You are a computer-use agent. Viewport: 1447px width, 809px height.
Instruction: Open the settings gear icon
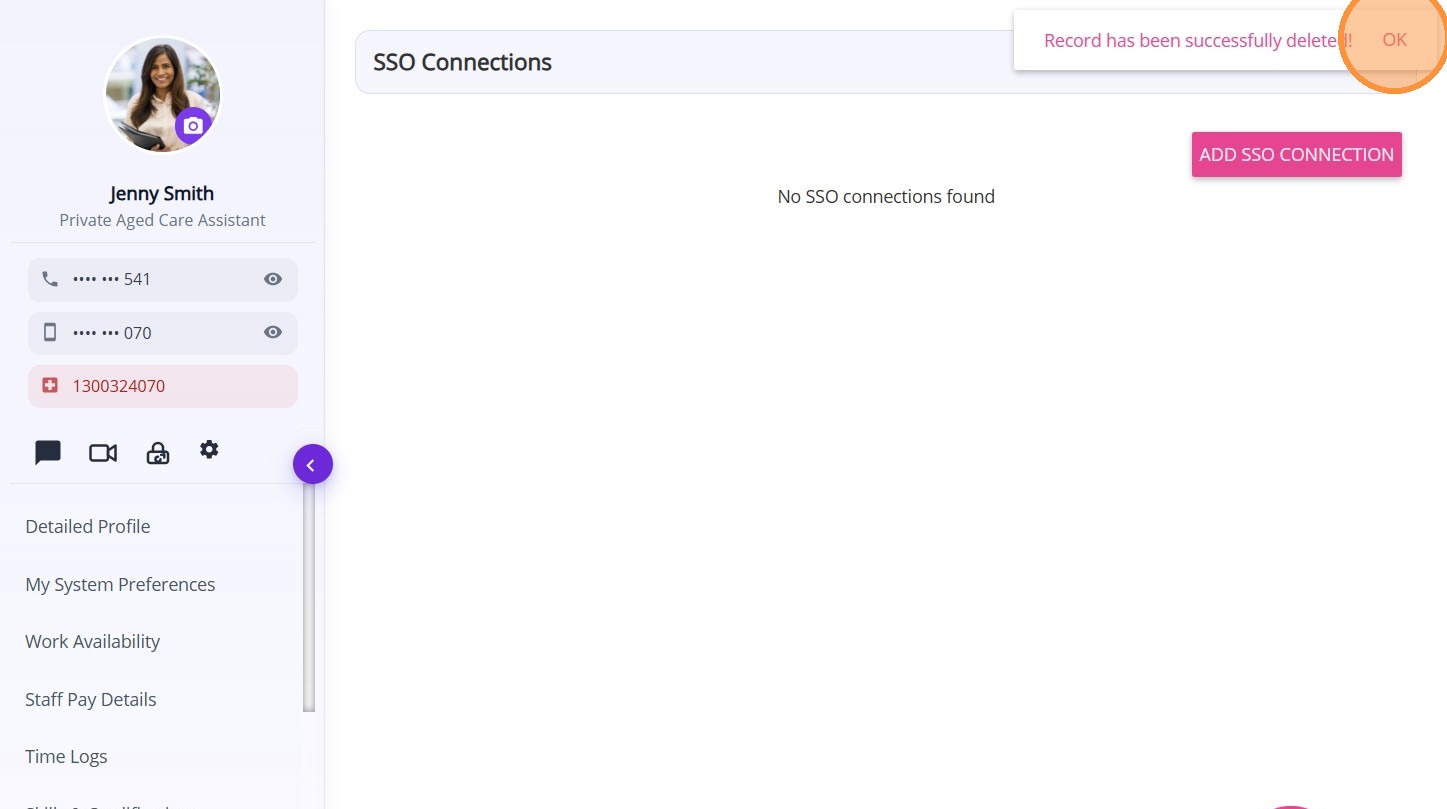tap(209, 450)
